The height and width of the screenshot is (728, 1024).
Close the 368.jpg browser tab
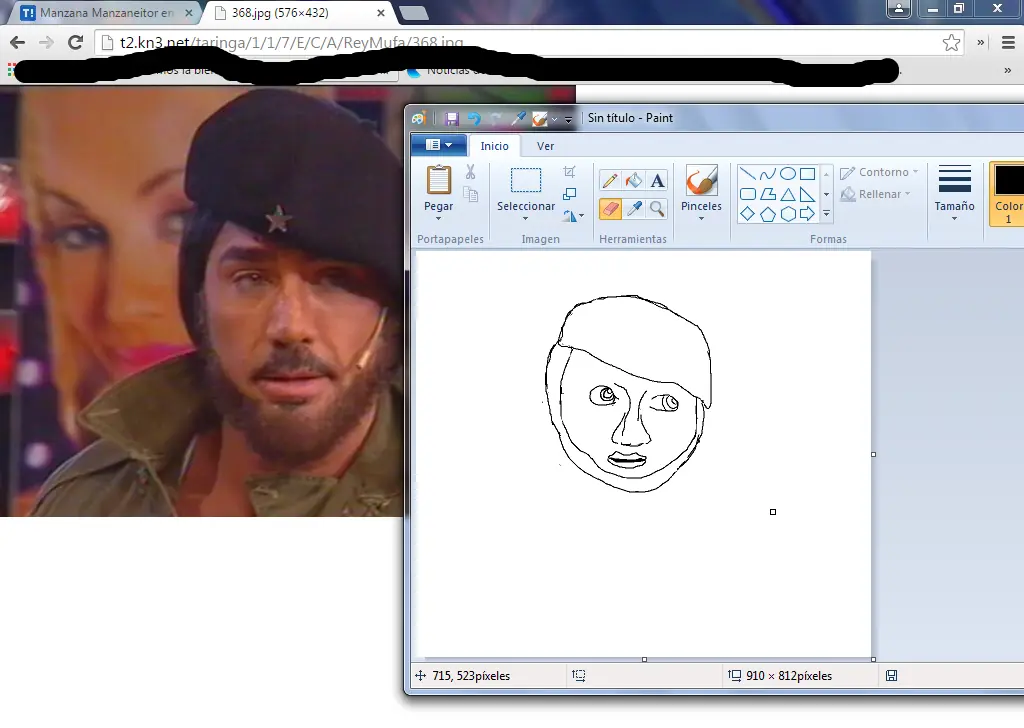[381, 12]
